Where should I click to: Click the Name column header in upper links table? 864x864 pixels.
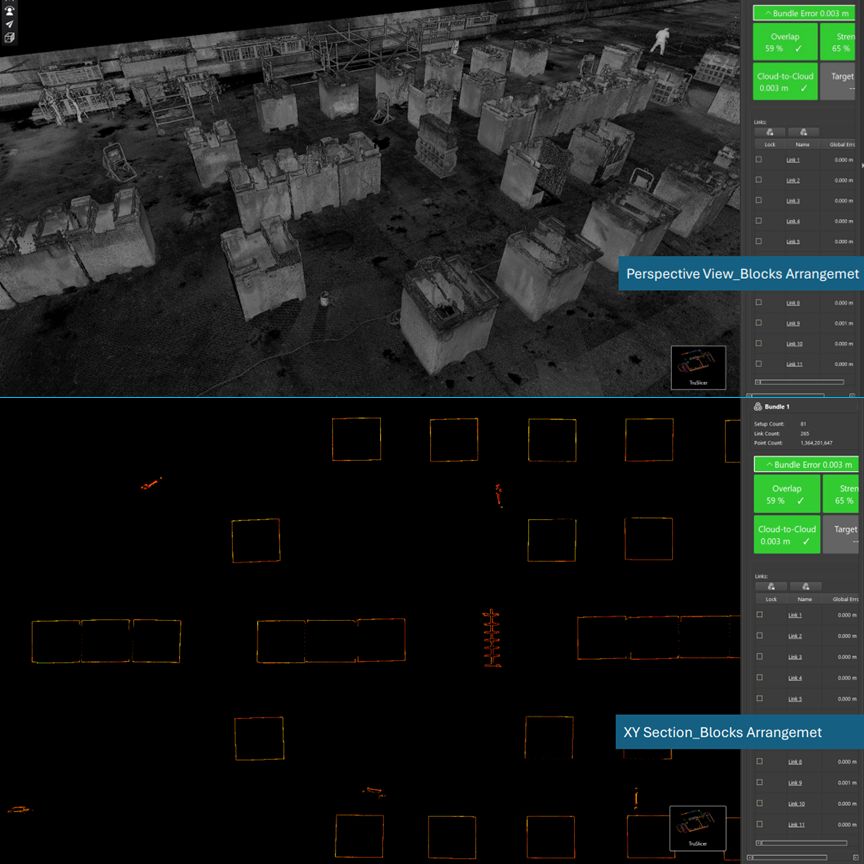[802, 144]
